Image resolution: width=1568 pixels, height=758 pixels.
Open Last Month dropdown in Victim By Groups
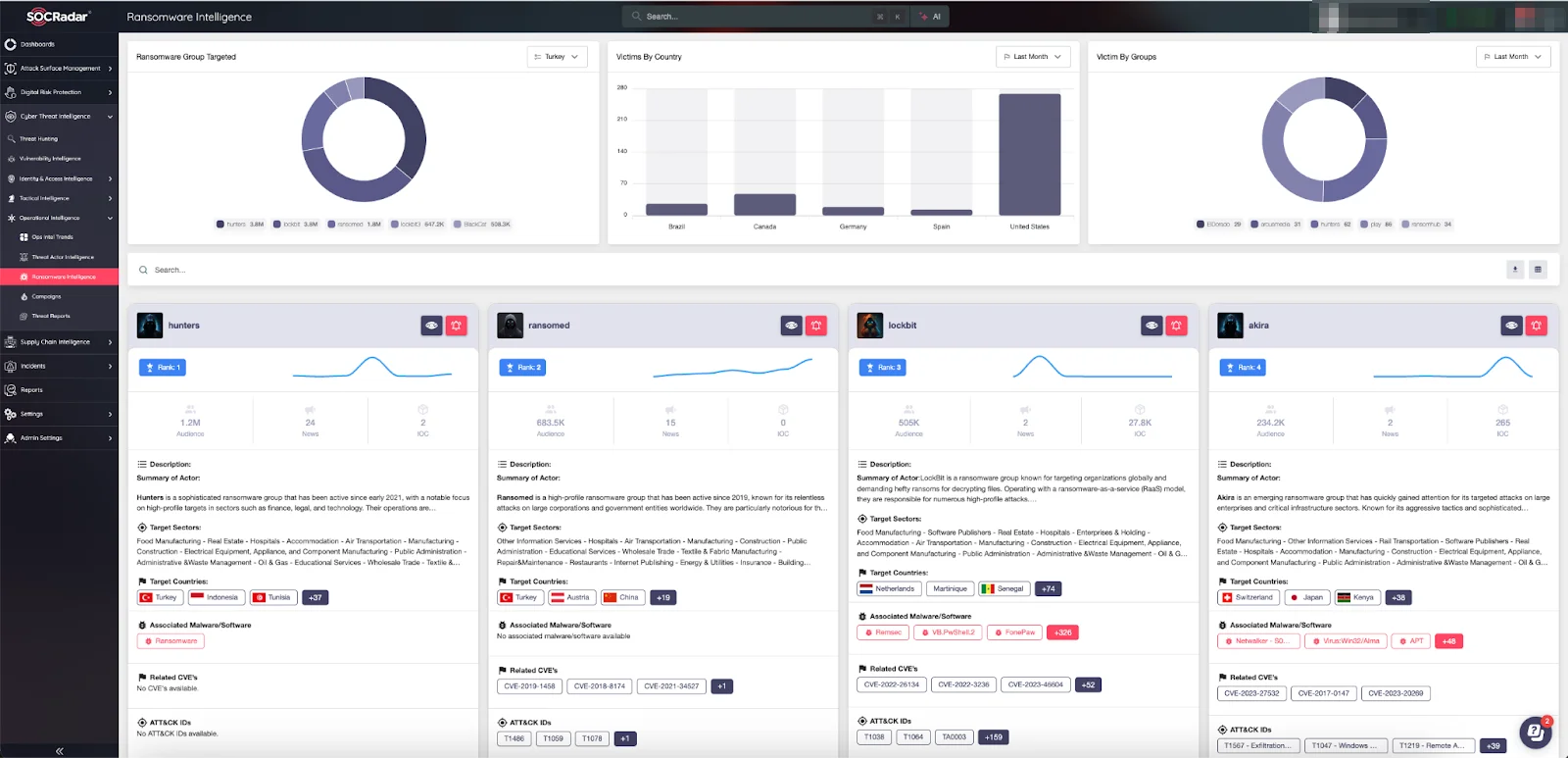(1513, 57)
